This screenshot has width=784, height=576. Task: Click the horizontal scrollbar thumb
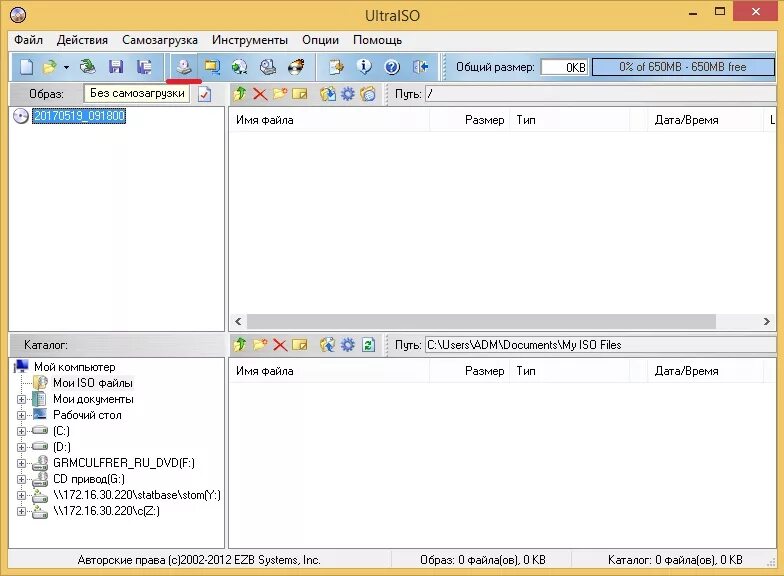tap(481, 322)
